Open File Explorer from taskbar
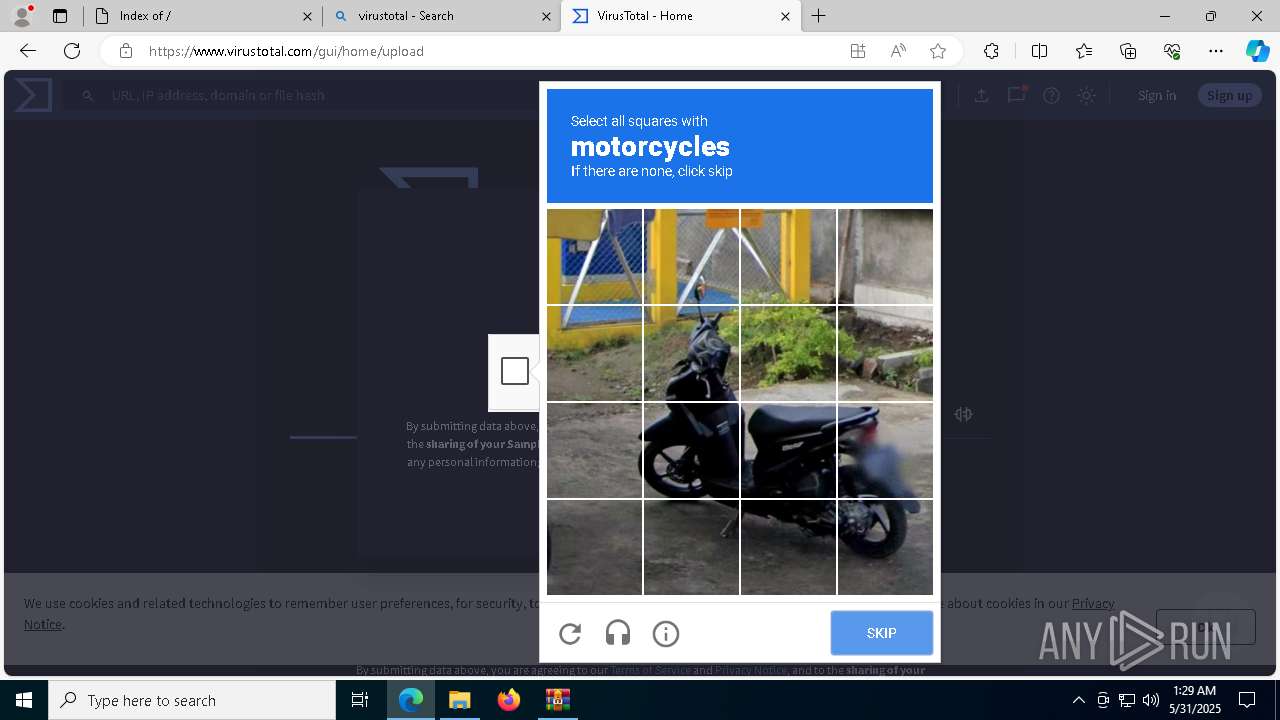Screen dimensions: 1280x720 [x=459, y=700]
